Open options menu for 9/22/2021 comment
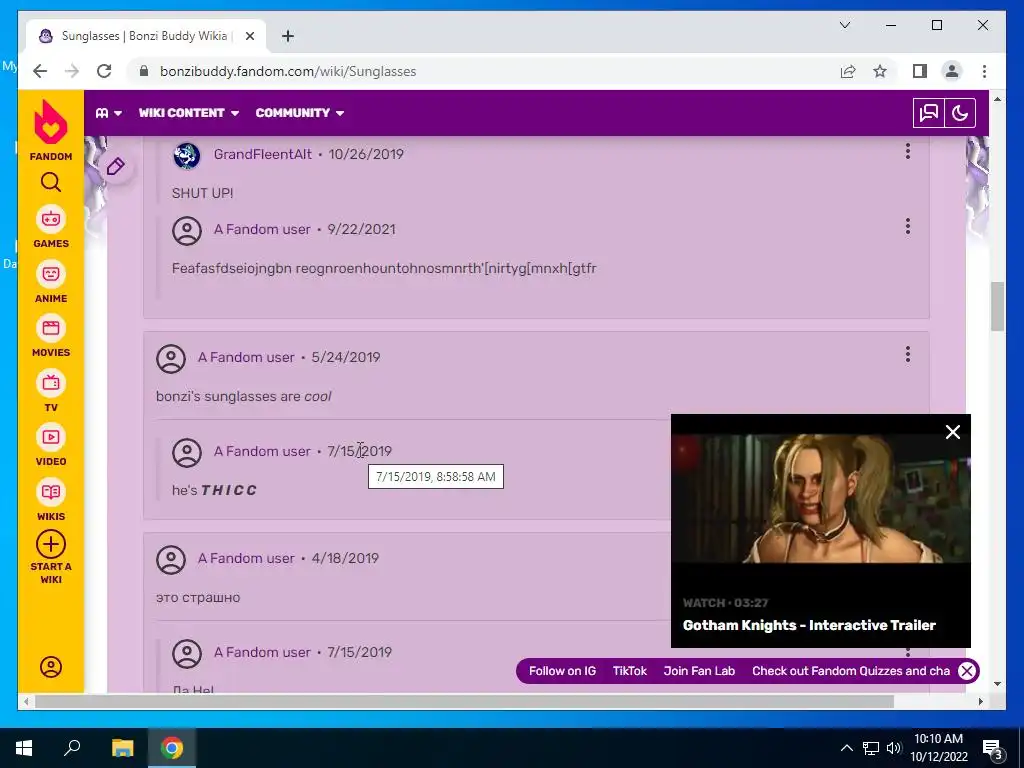The image size is (1024, 768). coord(908,227)
